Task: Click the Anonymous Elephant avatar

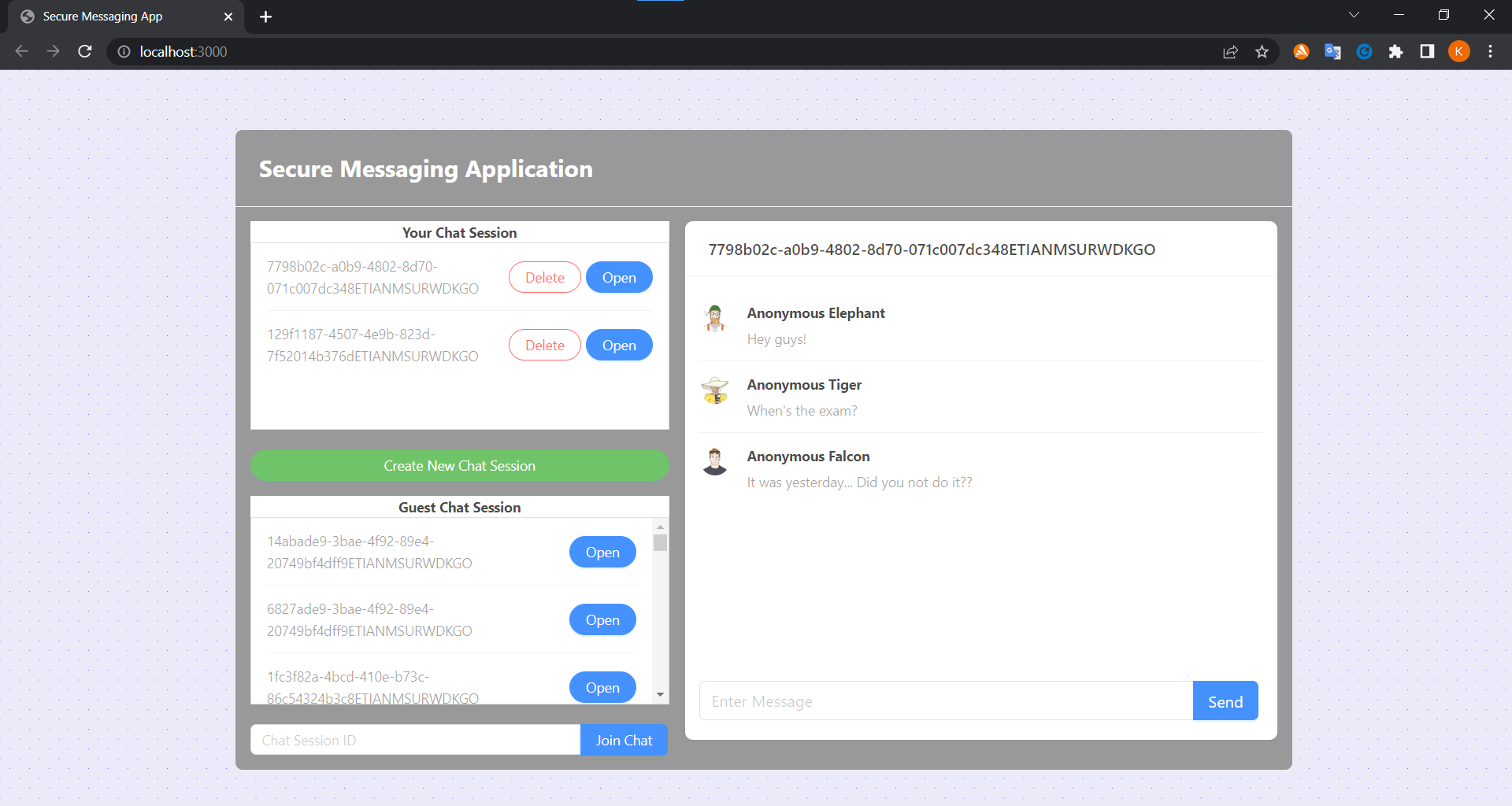Action: pyautogui.click(x=715, y=319)
